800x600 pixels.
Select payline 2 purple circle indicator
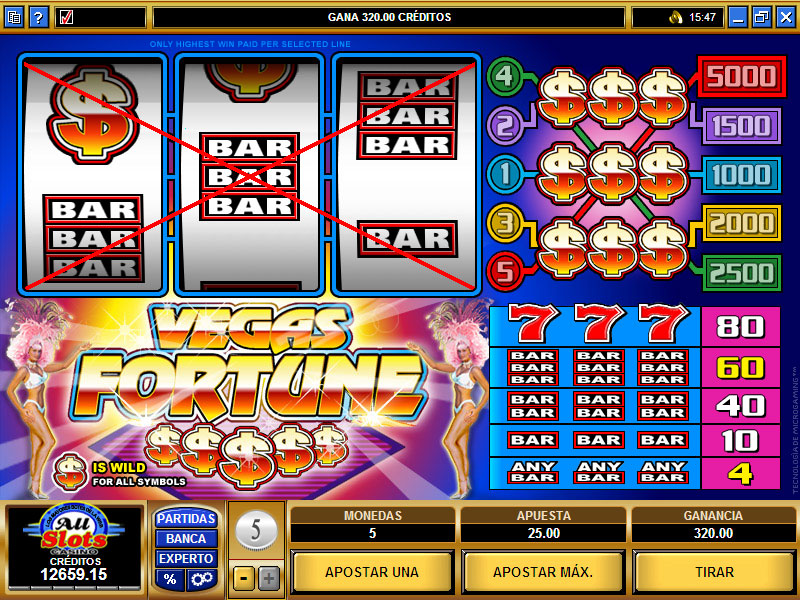505,125
